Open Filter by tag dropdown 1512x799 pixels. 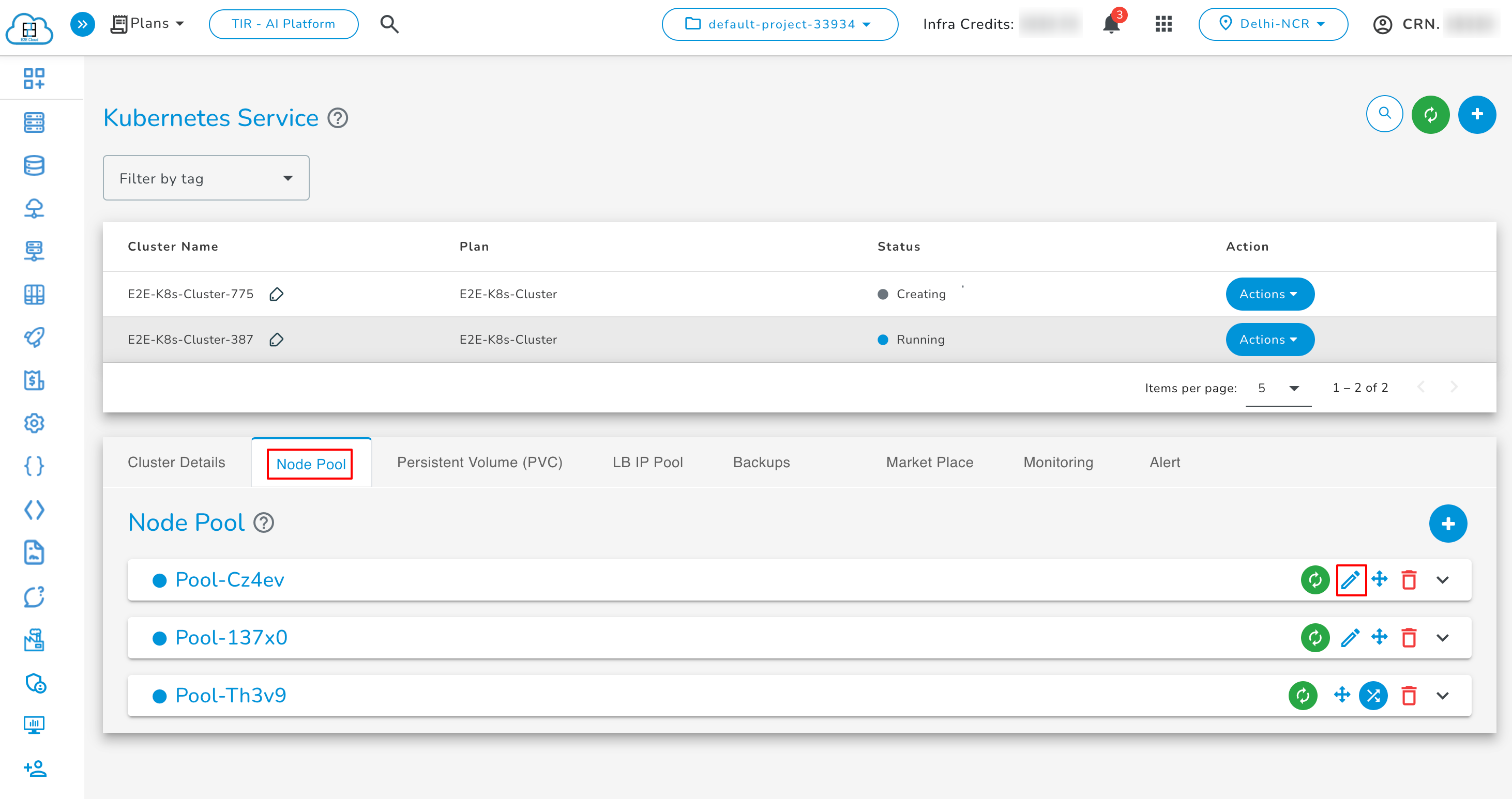tap(206, 178)
